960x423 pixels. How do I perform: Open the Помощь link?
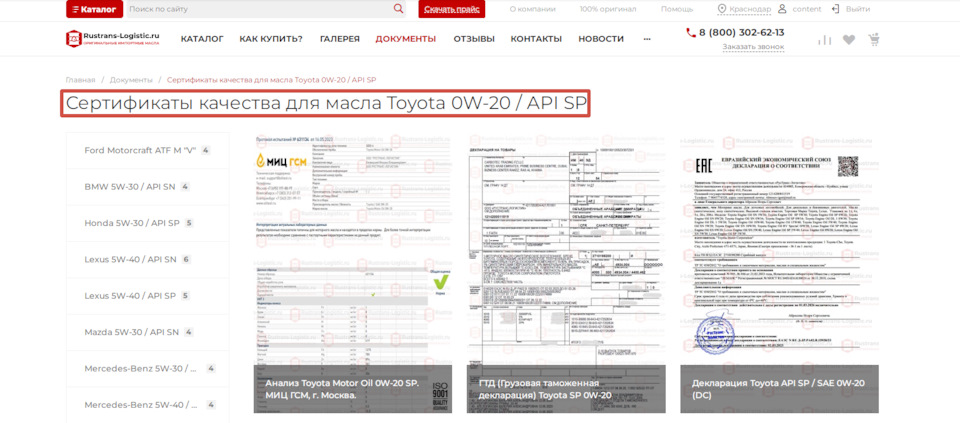point(677,9)
